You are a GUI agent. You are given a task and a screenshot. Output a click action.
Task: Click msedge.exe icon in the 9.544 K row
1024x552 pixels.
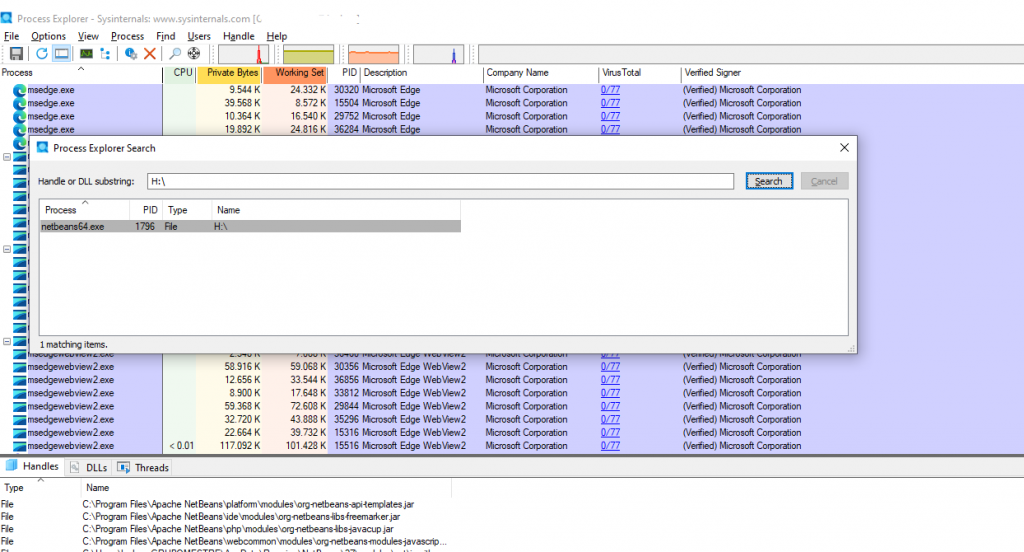[x=20, y=89]
